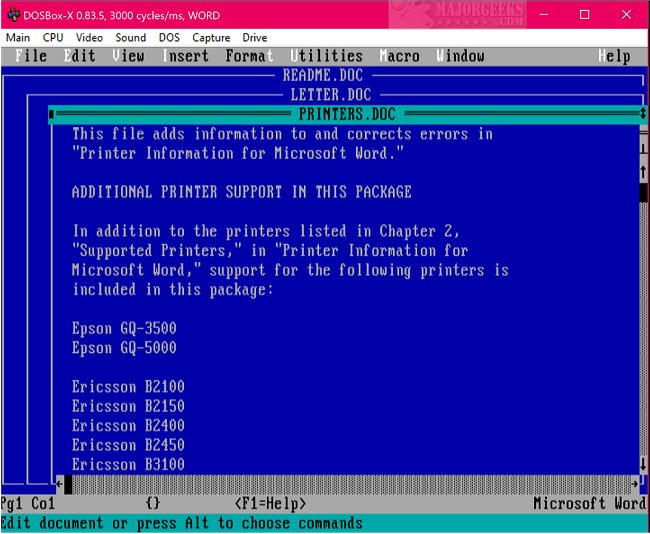The image size is (650, 534).
Task: Click the horizontal scrollbar right arrow
Action: point(635,484)
